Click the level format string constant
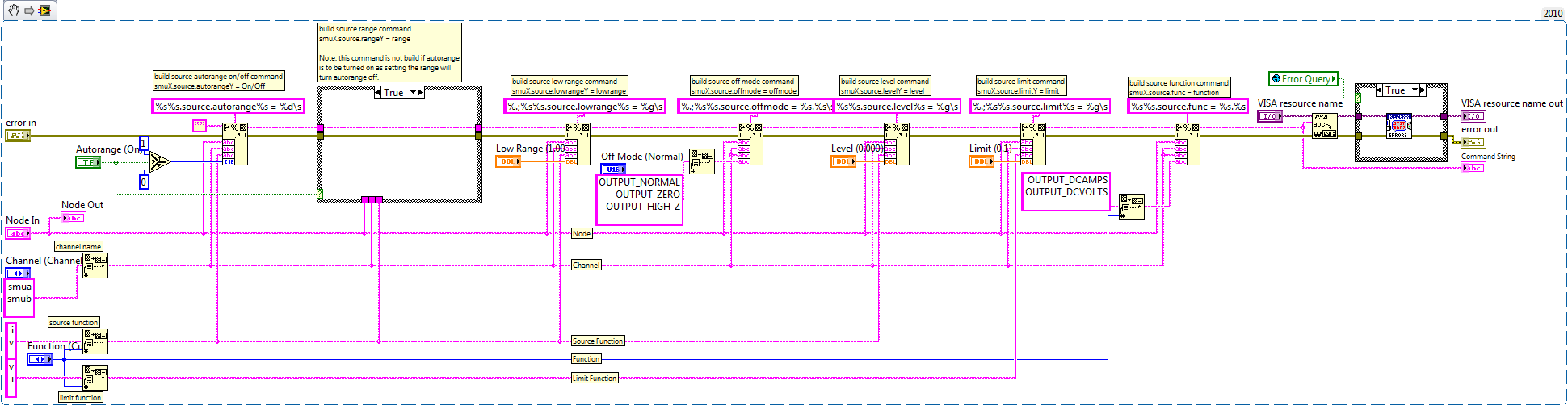1568x406 pixels. click(x=898, y=107)
